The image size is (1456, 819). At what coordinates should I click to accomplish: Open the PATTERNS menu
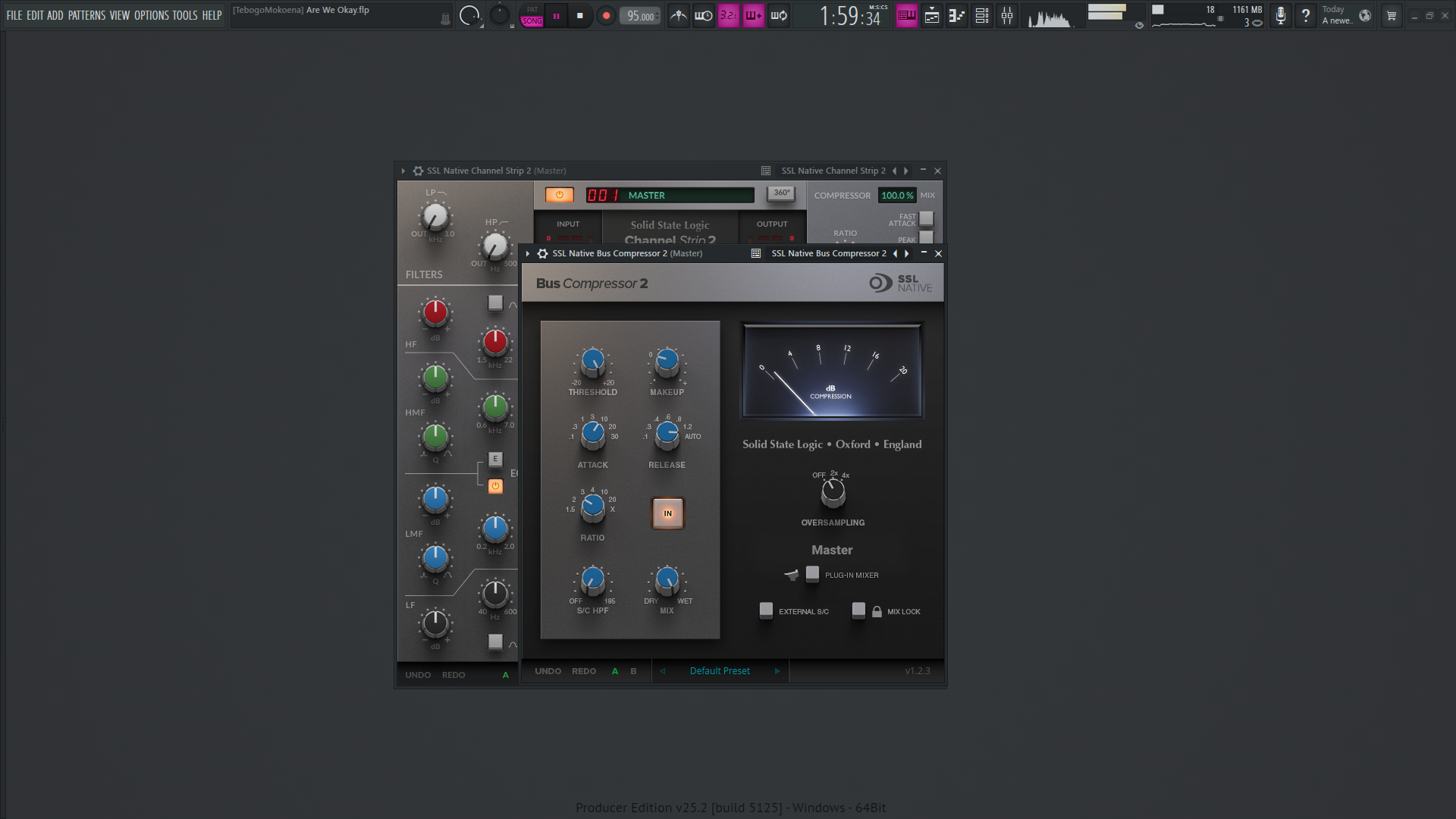point(86,15)
